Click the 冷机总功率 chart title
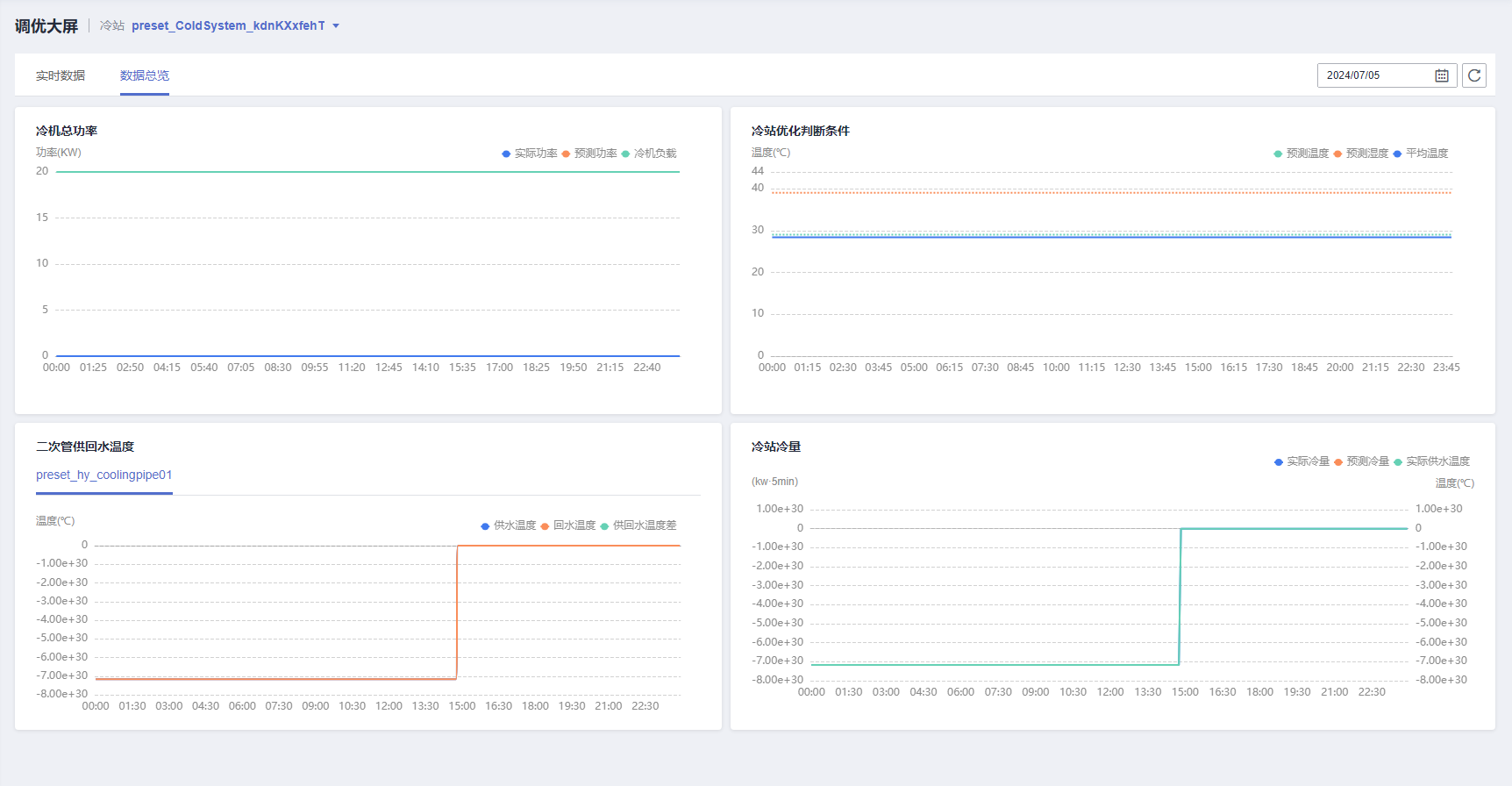Screen dimensions: 1512x786 (x=67, y=131)
